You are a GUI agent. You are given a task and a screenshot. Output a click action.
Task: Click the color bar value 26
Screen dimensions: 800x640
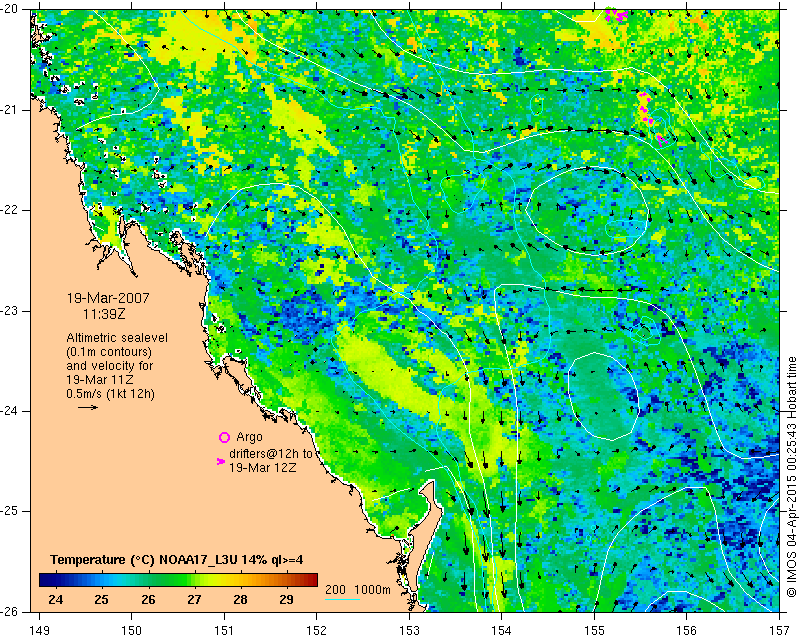pos(148,599)
